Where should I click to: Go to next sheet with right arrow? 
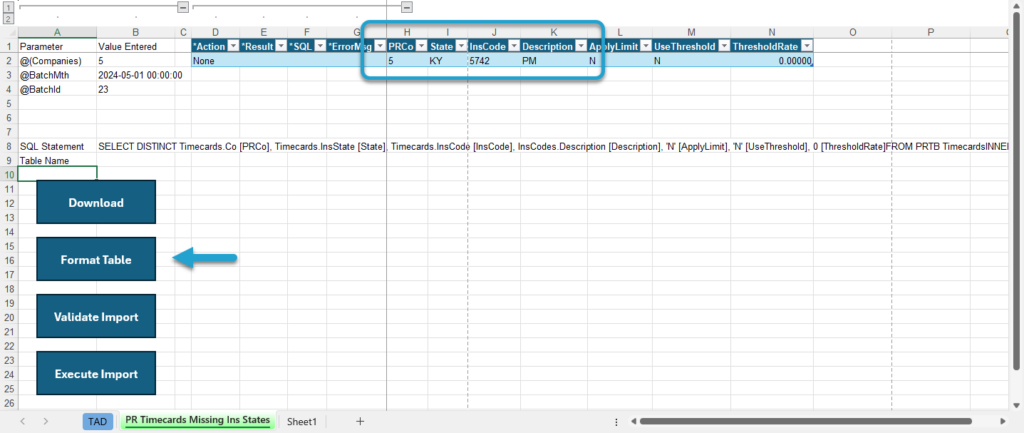45,421
